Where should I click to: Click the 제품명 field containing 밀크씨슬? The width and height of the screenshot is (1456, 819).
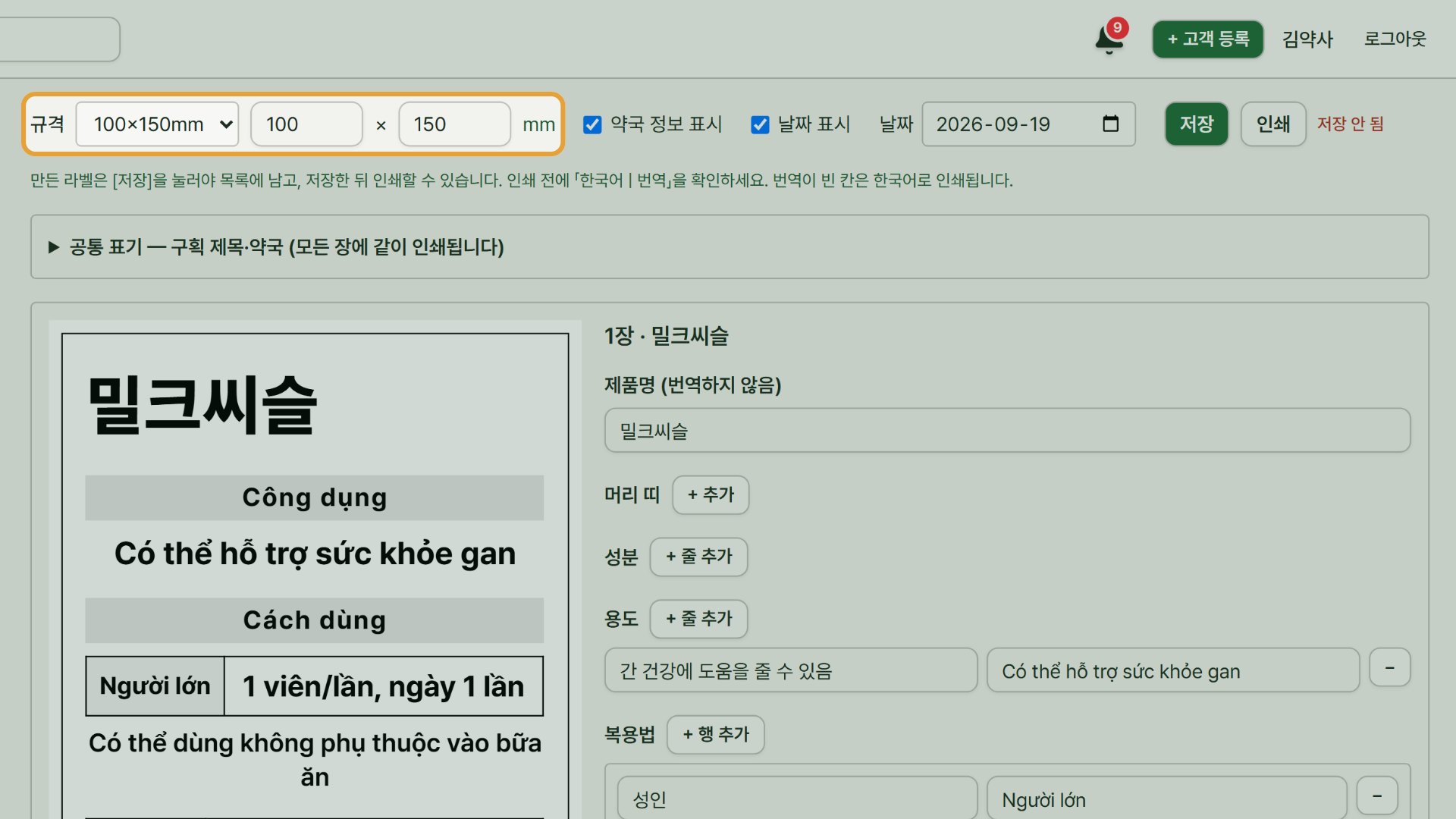tap(1007, 431)
